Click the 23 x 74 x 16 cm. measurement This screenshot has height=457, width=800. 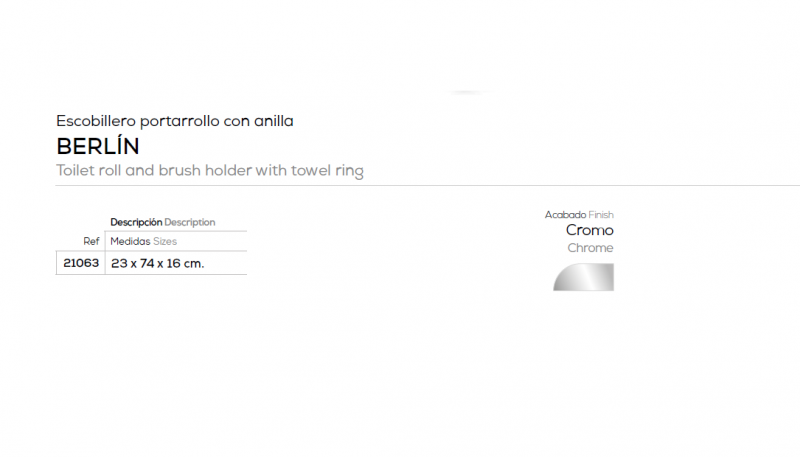157,264
